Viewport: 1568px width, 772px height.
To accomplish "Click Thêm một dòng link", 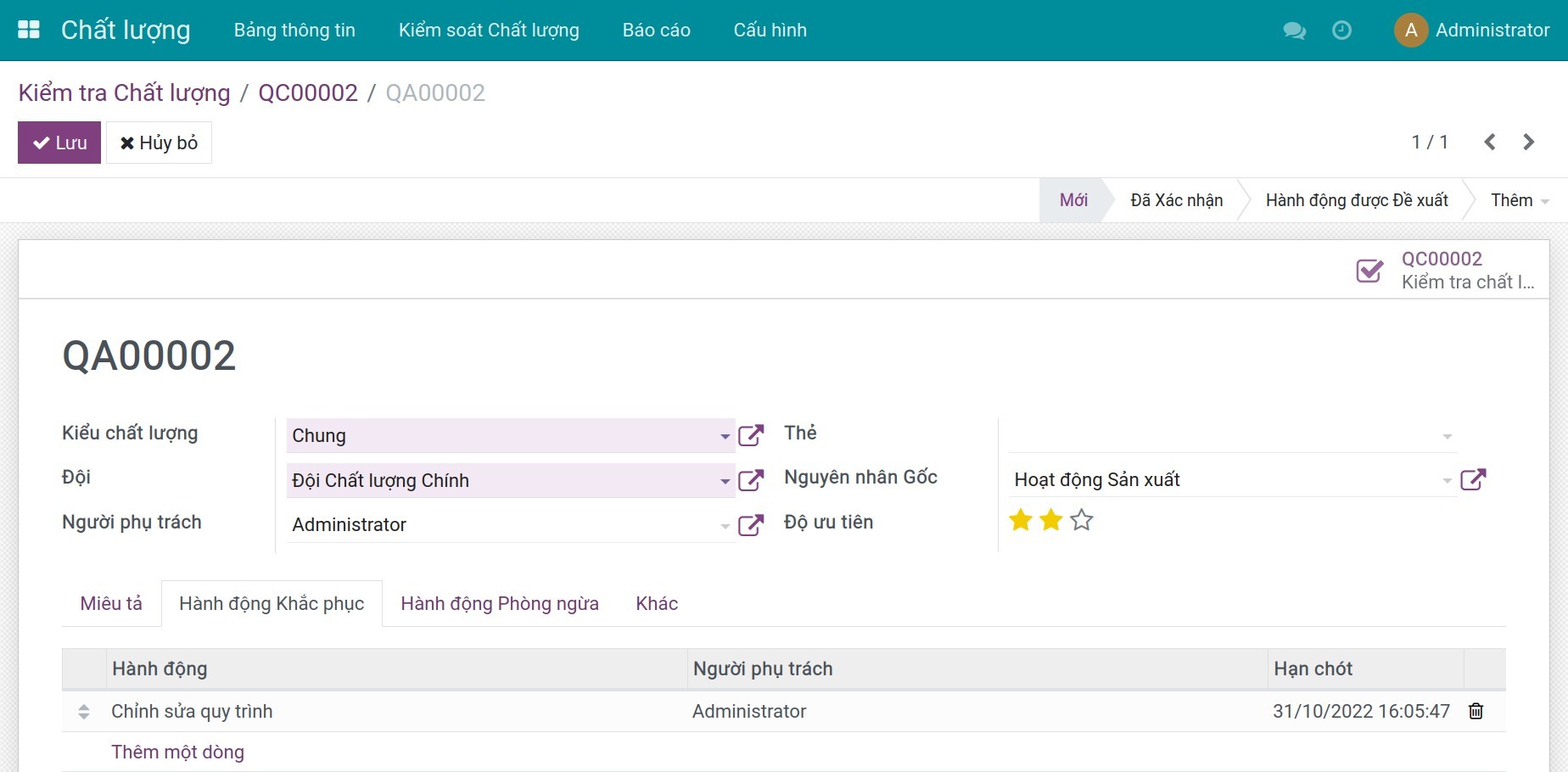I will tap(177, 752).
